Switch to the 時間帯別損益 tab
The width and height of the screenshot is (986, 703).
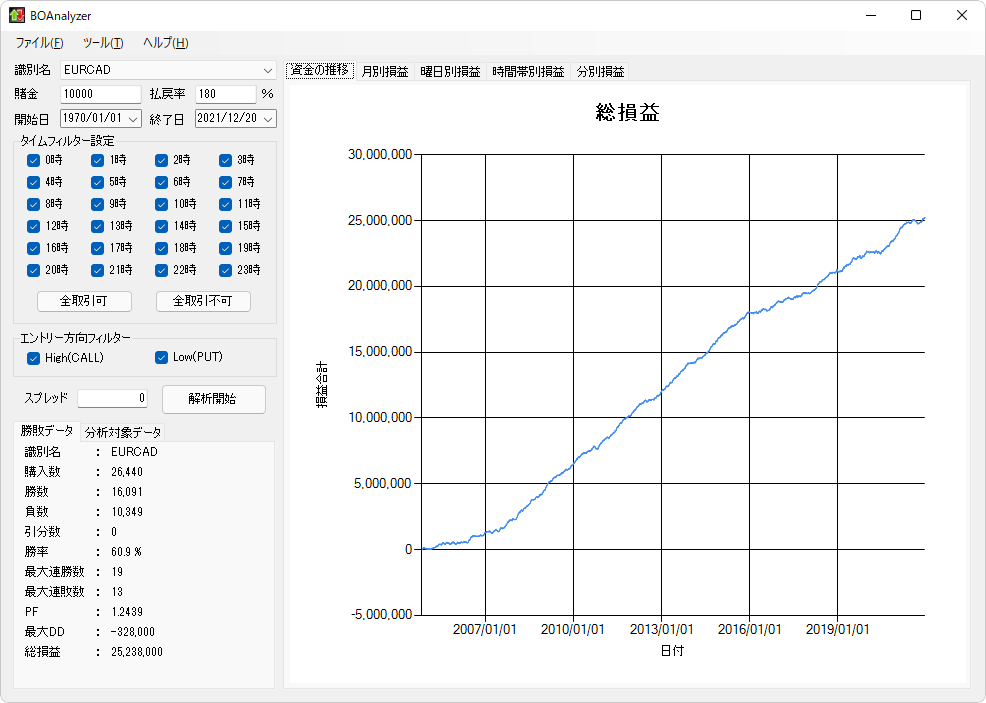[x=528, y=72]
